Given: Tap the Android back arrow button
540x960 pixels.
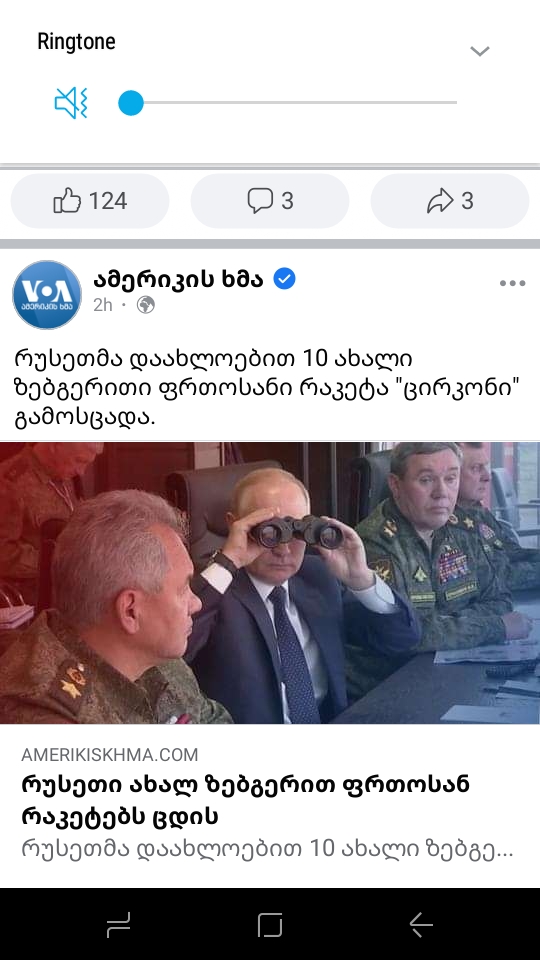Looking at the screenshot, I should point(421,924).
